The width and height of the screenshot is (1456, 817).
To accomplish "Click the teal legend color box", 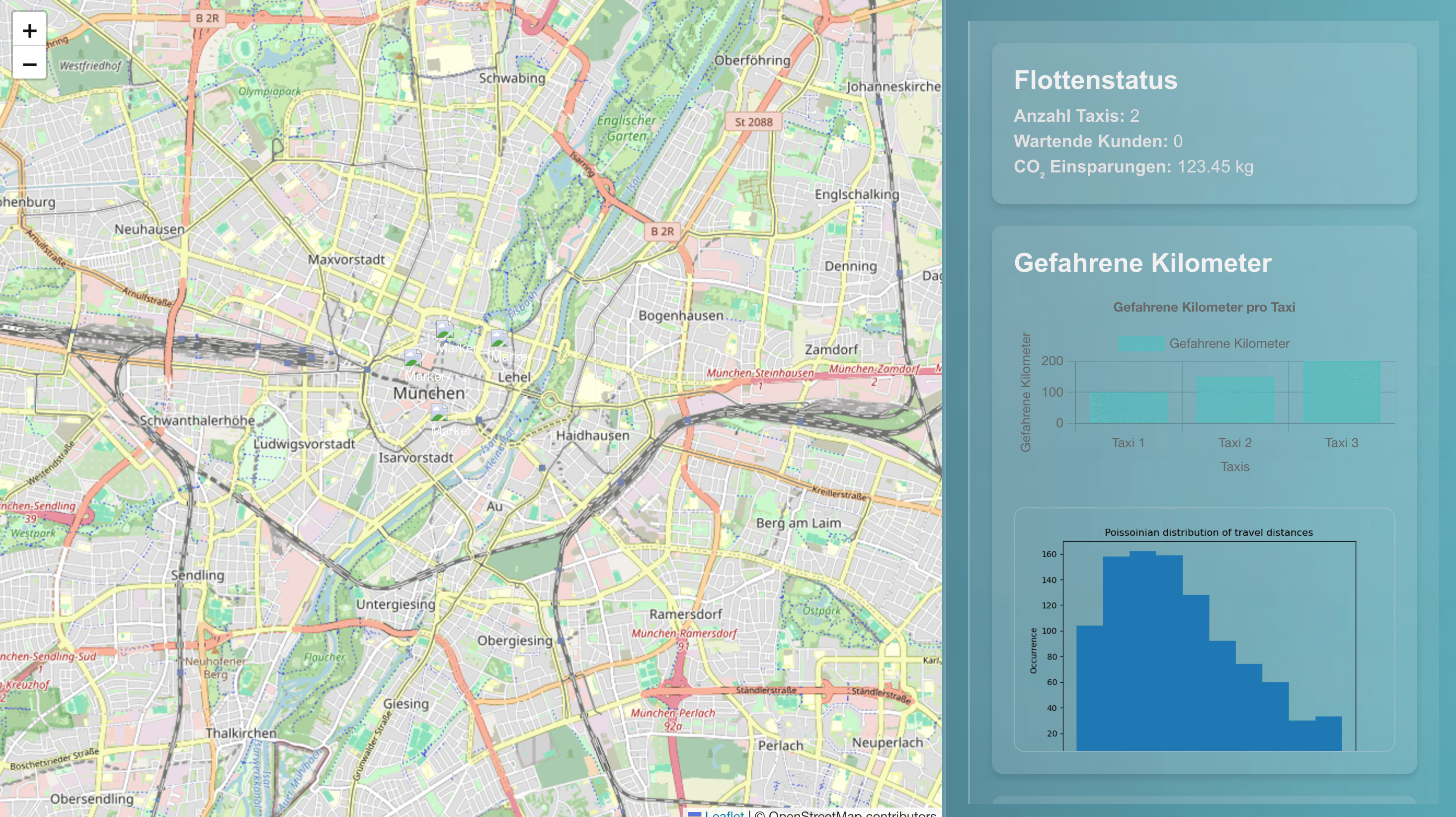I will click(x=1140, y=343).
